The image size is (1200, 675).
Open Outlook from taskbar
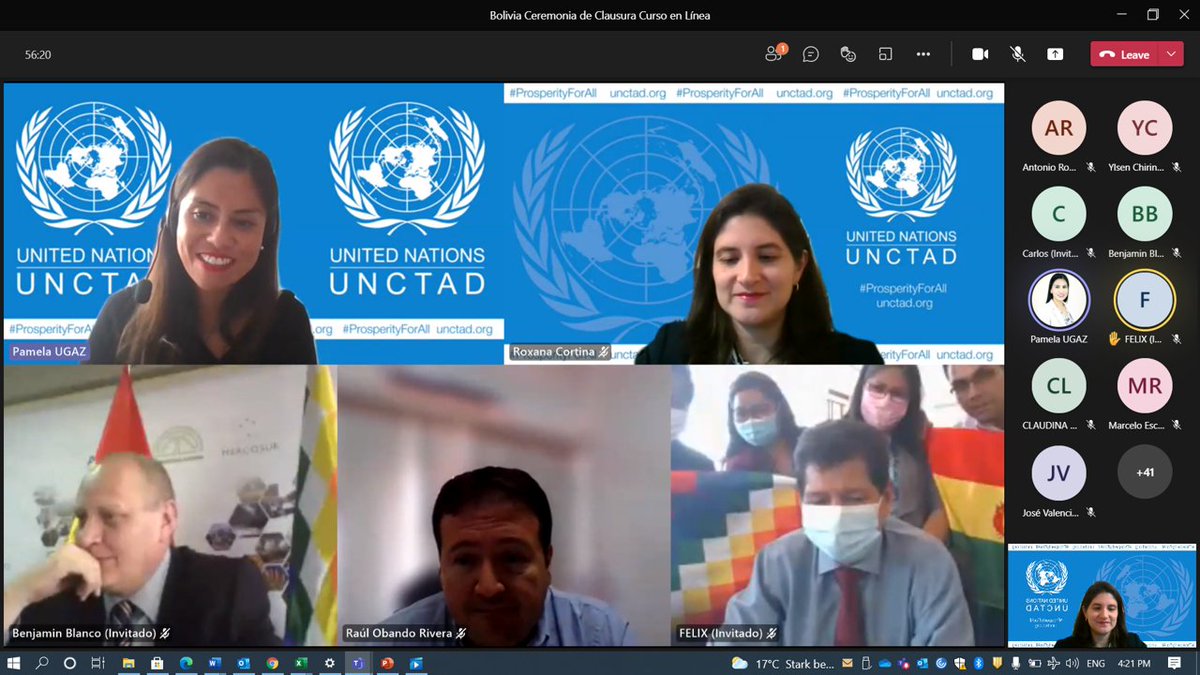(244, 663)
